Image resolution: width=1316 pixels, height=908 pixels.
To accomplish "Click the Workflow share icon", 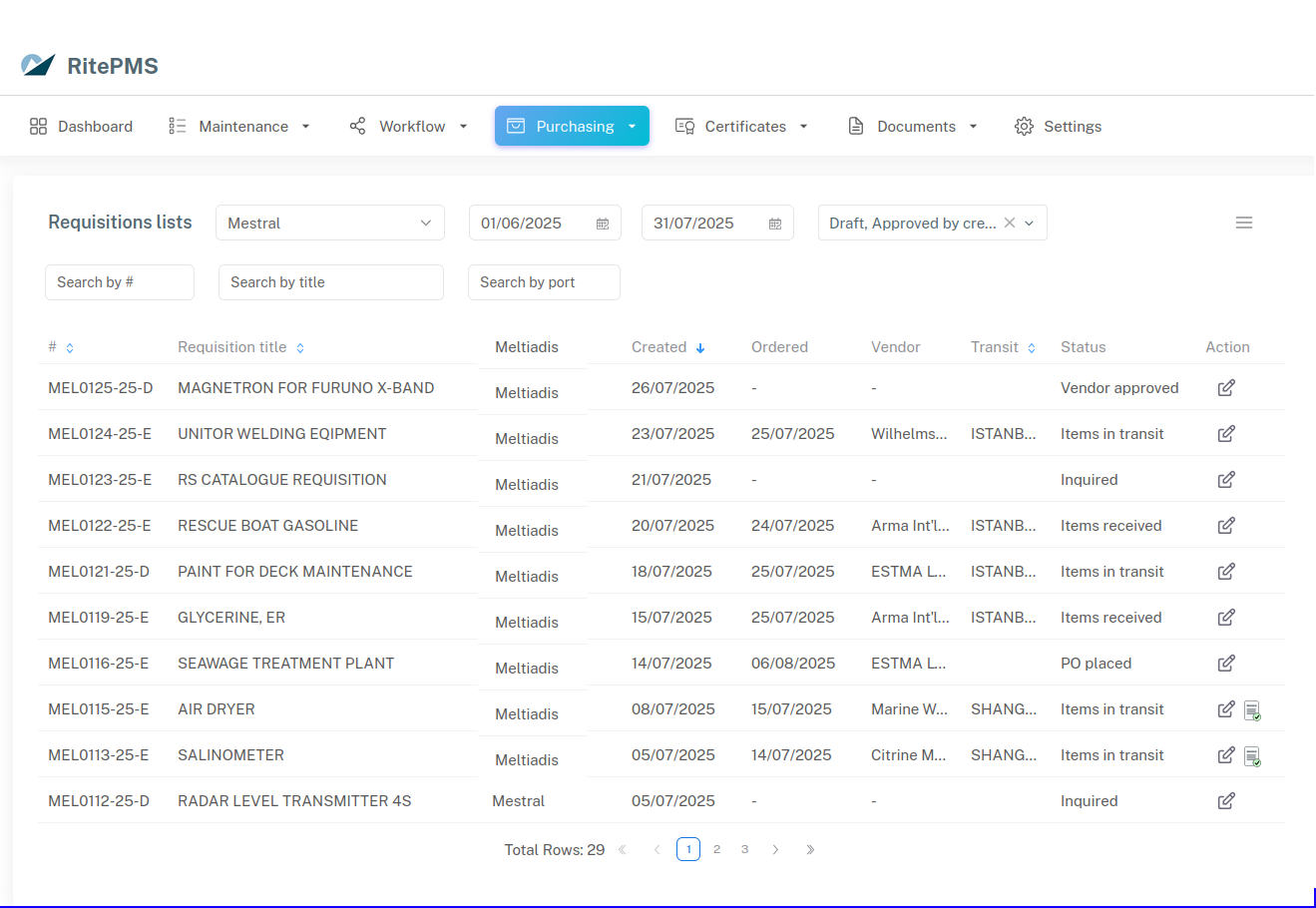I will pos(357,126).
